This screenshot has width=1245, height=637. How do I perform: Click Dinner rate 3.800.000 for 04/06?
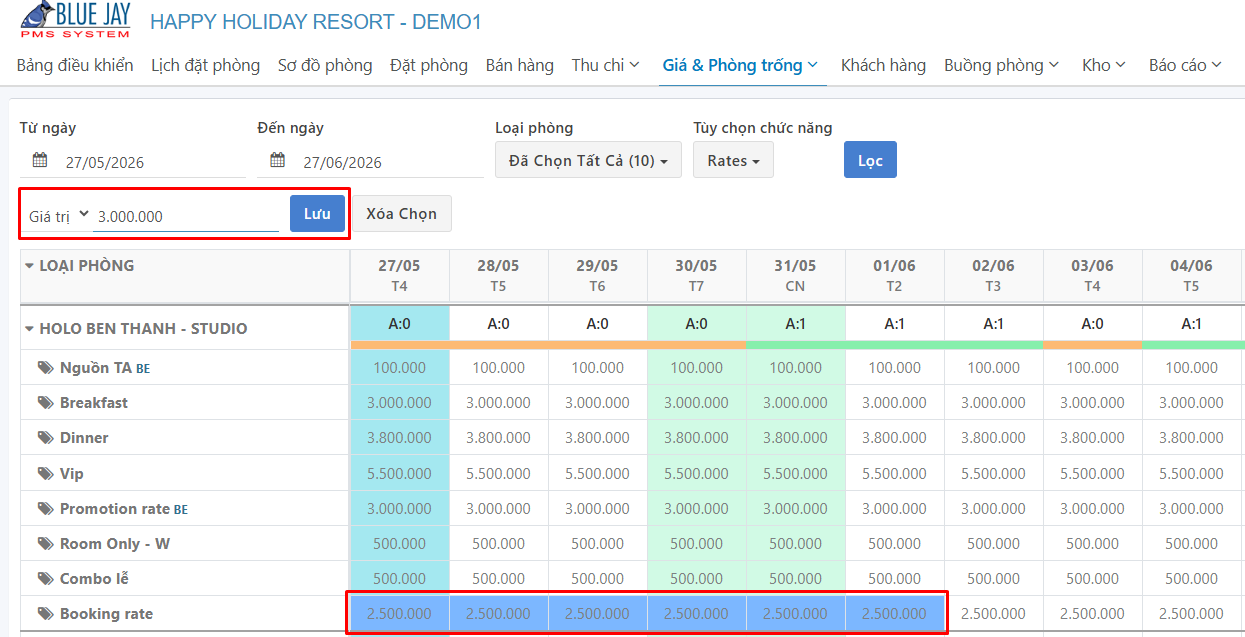pyautogui.click(x=1191, y=437)
